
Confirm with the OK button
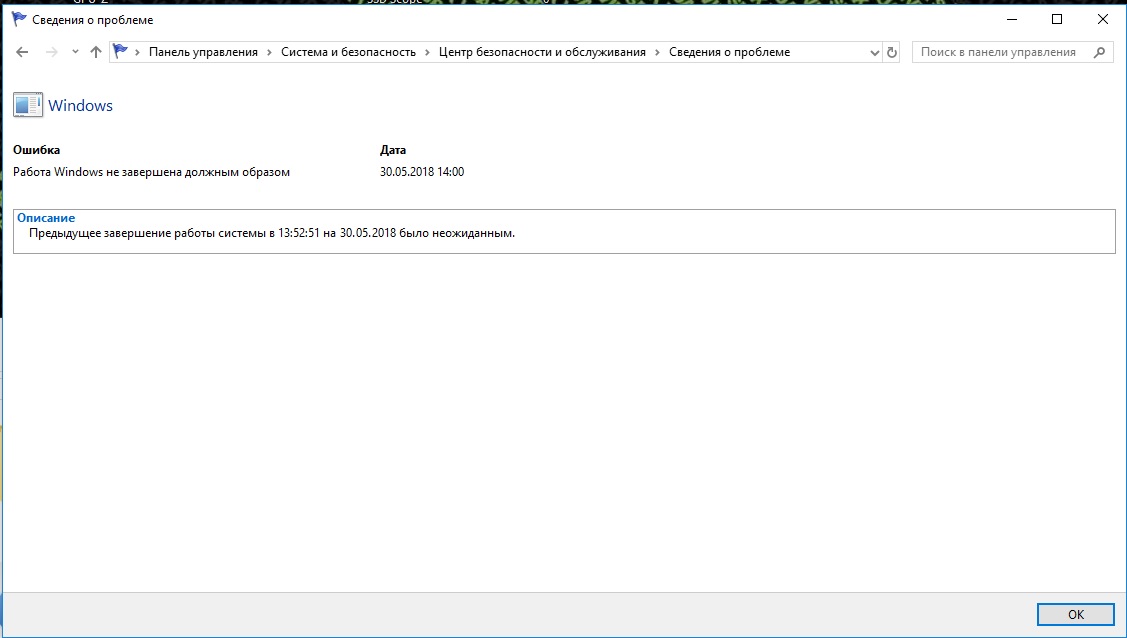point(1076,614)
